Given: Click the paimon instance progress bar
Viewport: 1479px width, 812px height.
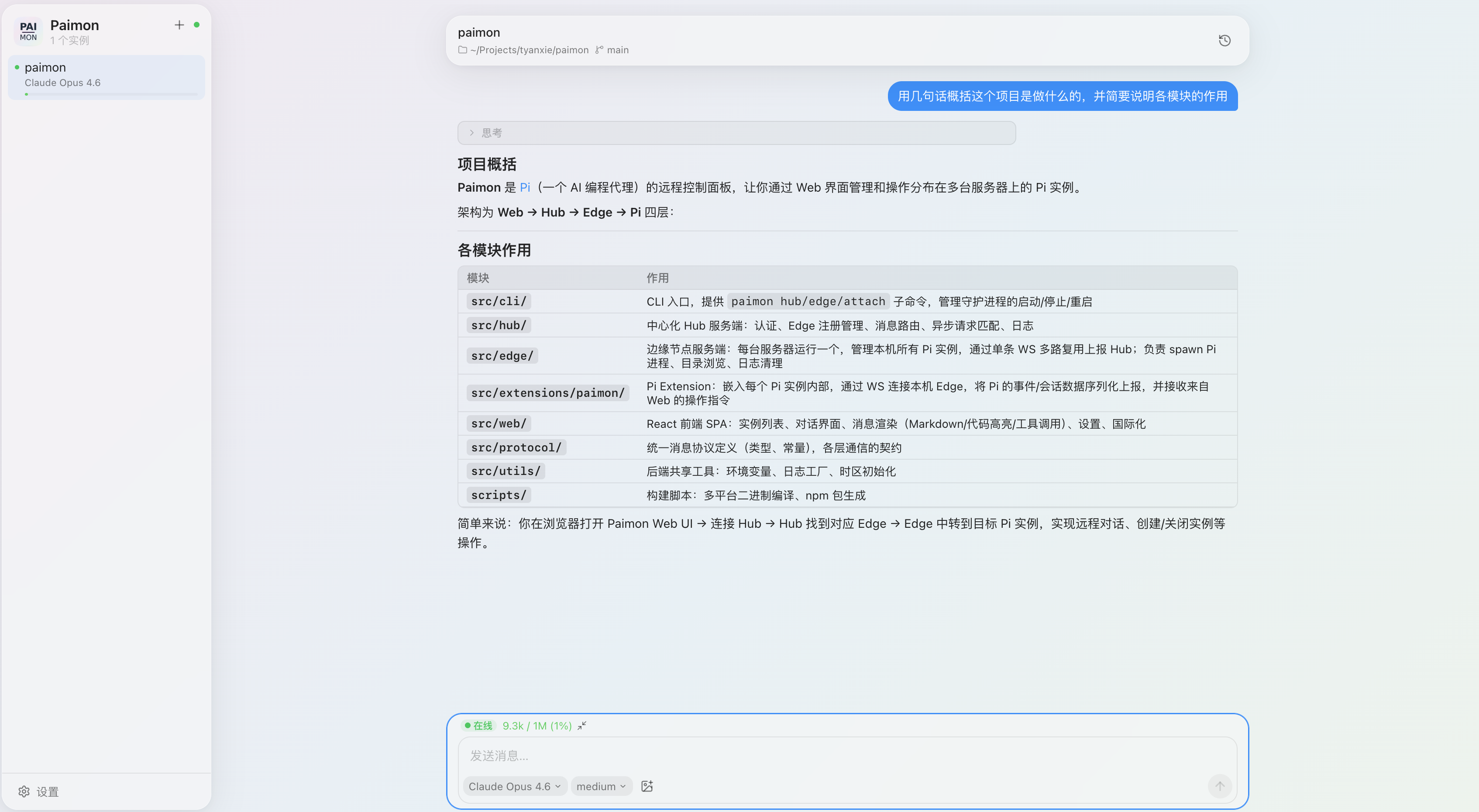Looking at the screenshot, I should (x=111, y=94).
